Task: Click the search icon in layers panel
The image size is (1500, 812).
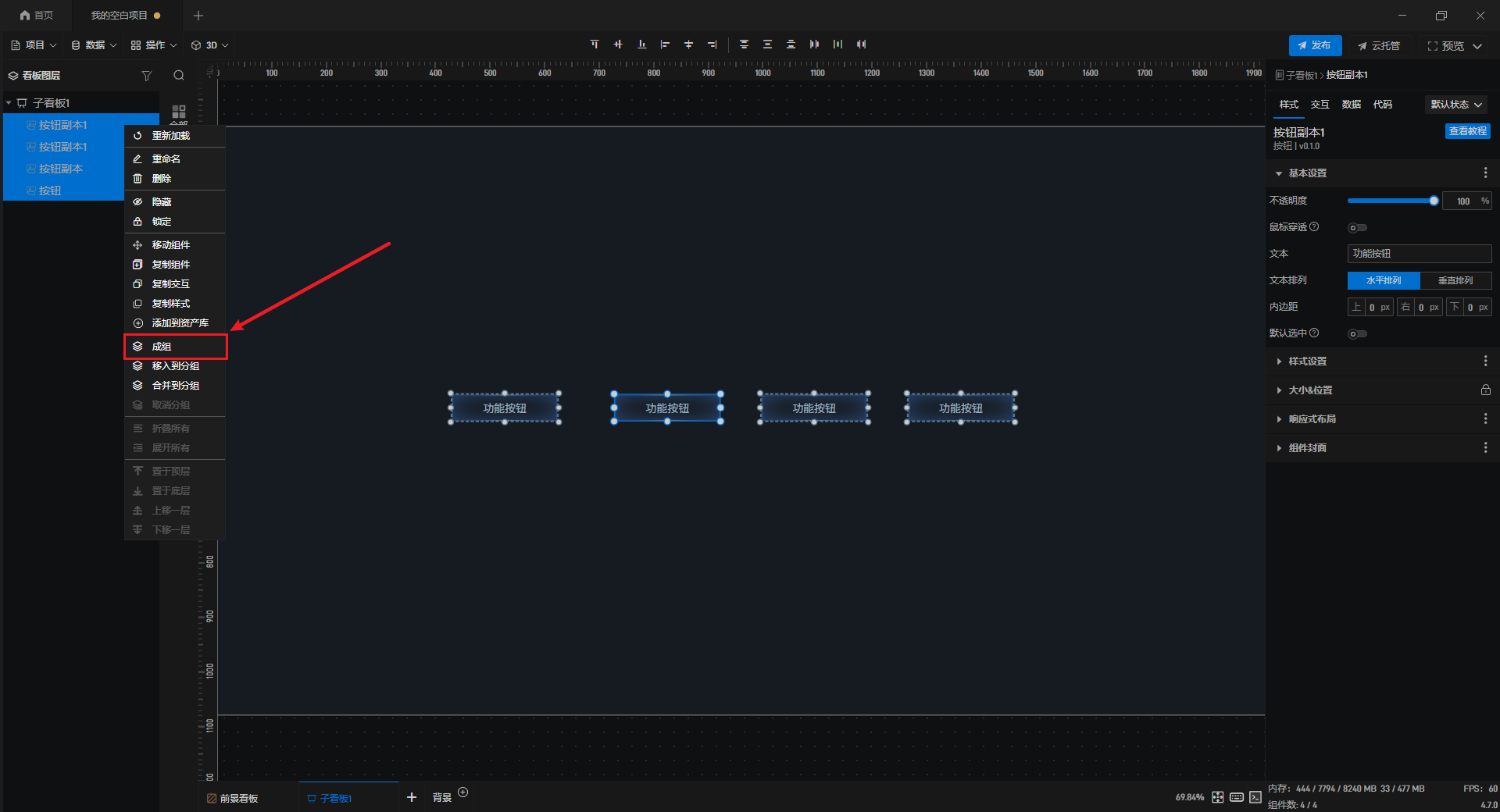Action: click(179, 76)
